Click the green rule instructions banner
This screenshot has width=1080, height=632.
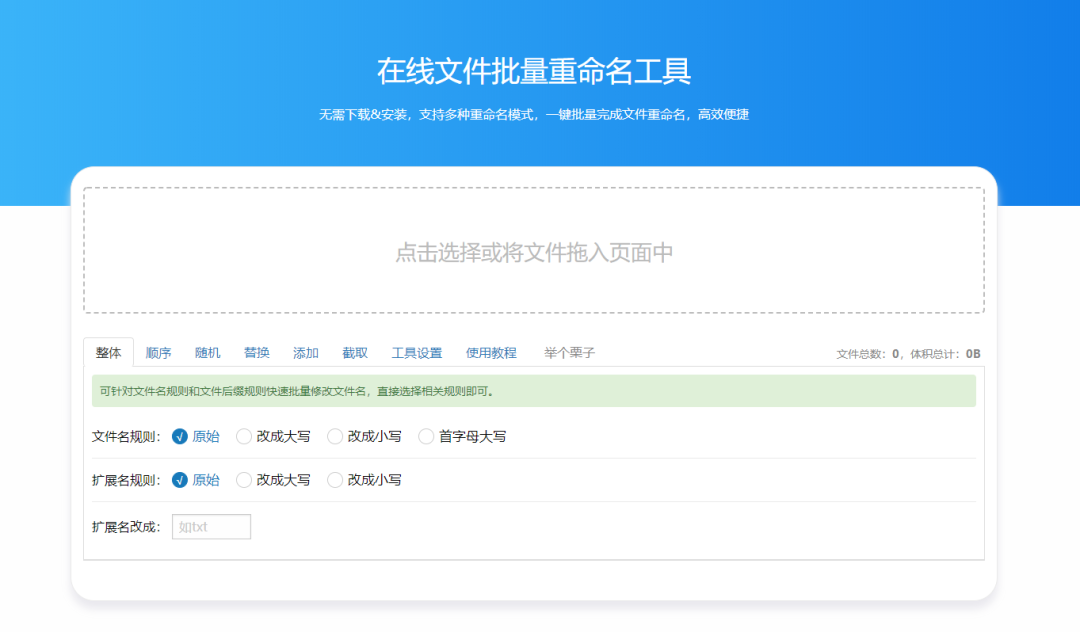click(x=540, y=391)
